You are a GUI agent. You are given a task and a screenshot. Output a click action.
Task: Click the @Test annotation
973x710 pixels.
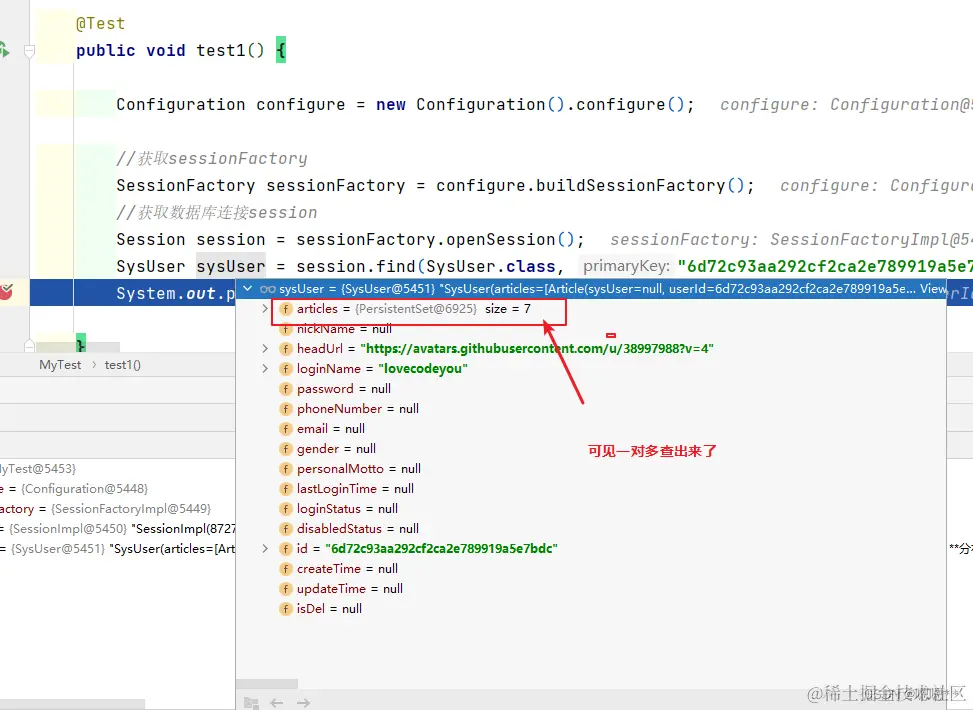101,24
